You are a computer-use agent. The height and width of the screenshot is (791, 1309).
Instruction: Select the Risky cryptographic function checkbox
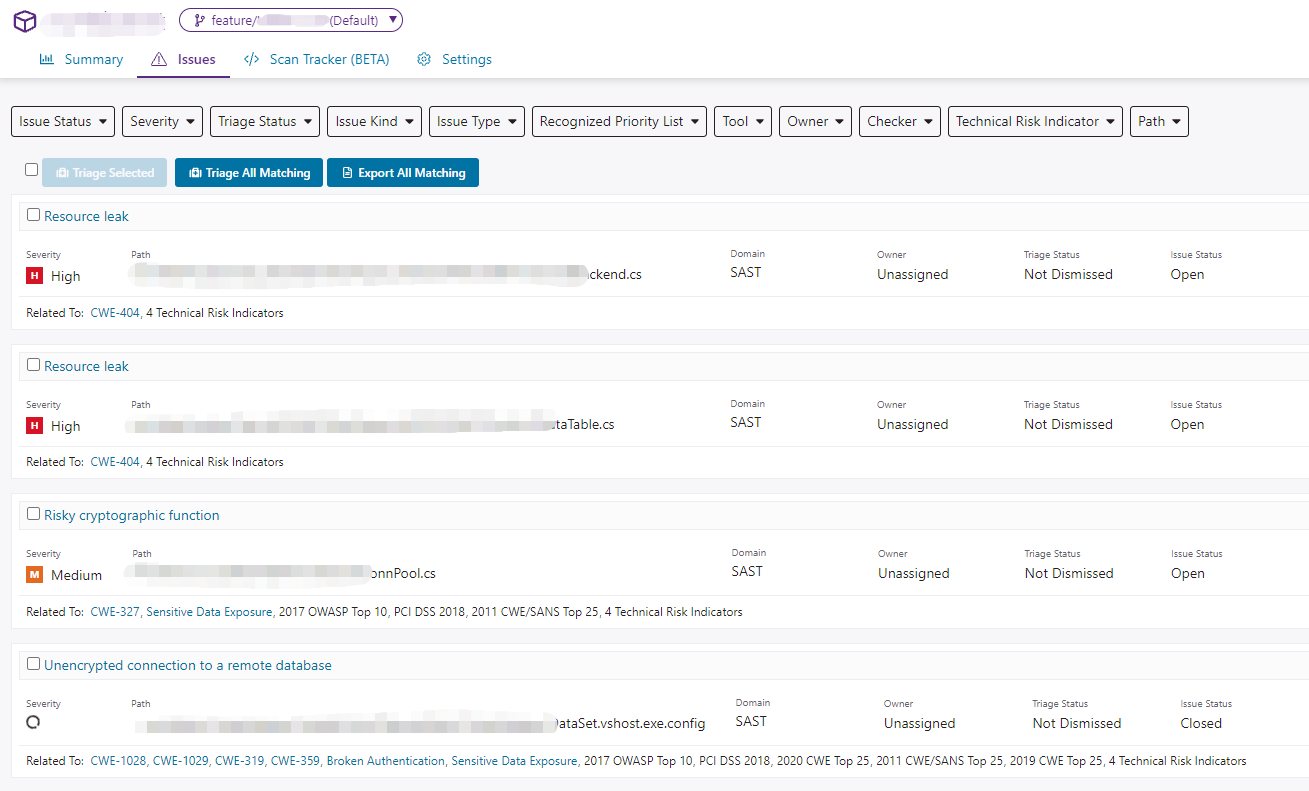(x=34, y=514)
